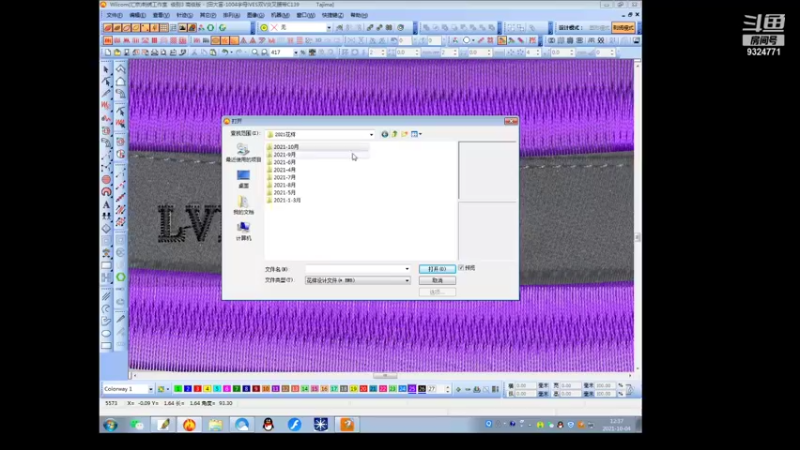Open the 编辑 (Edit) menu
This screenshot has width=800, height=450.
point(137,15)
